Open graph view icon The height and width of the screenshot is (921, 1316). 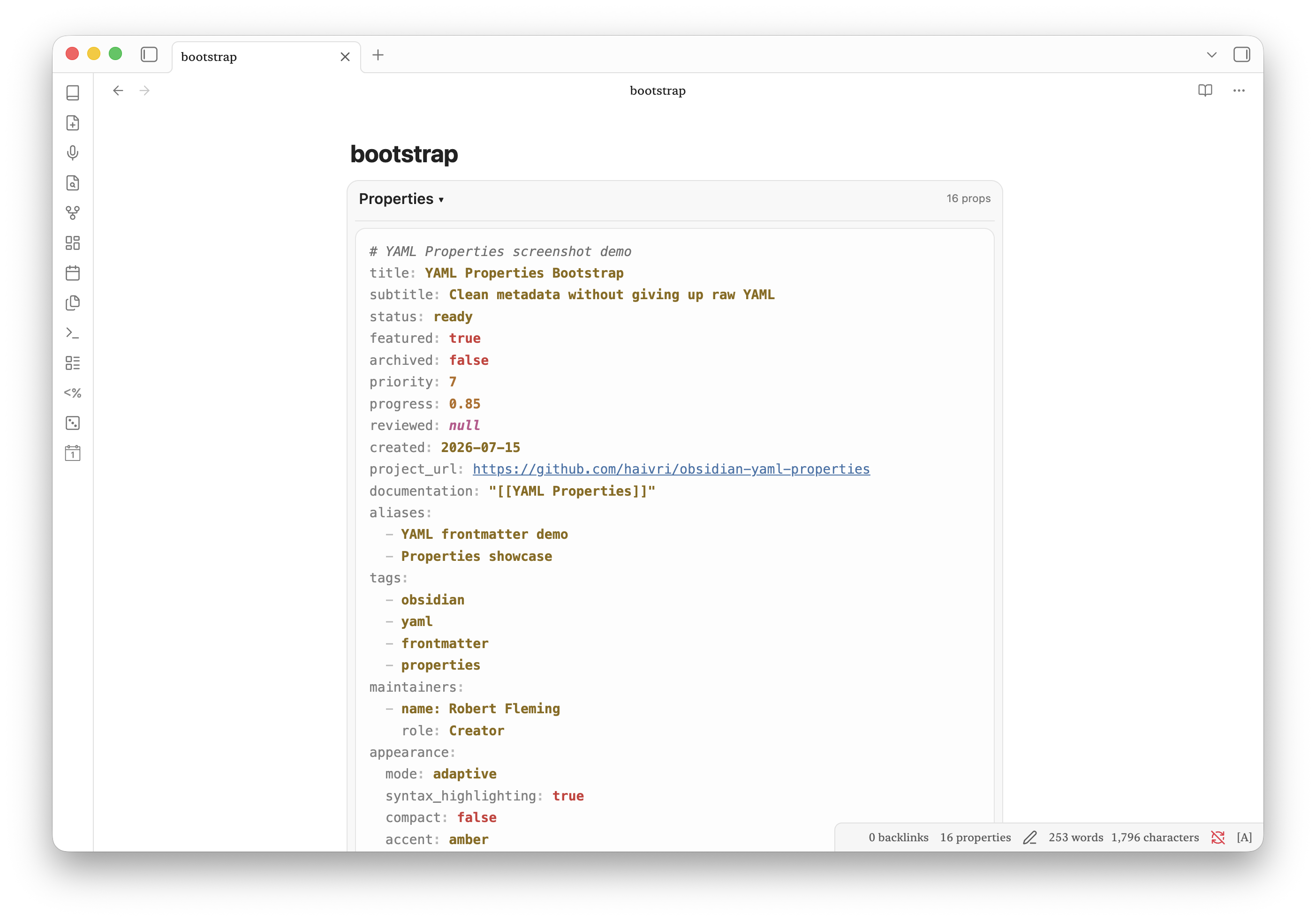(73, 212)
